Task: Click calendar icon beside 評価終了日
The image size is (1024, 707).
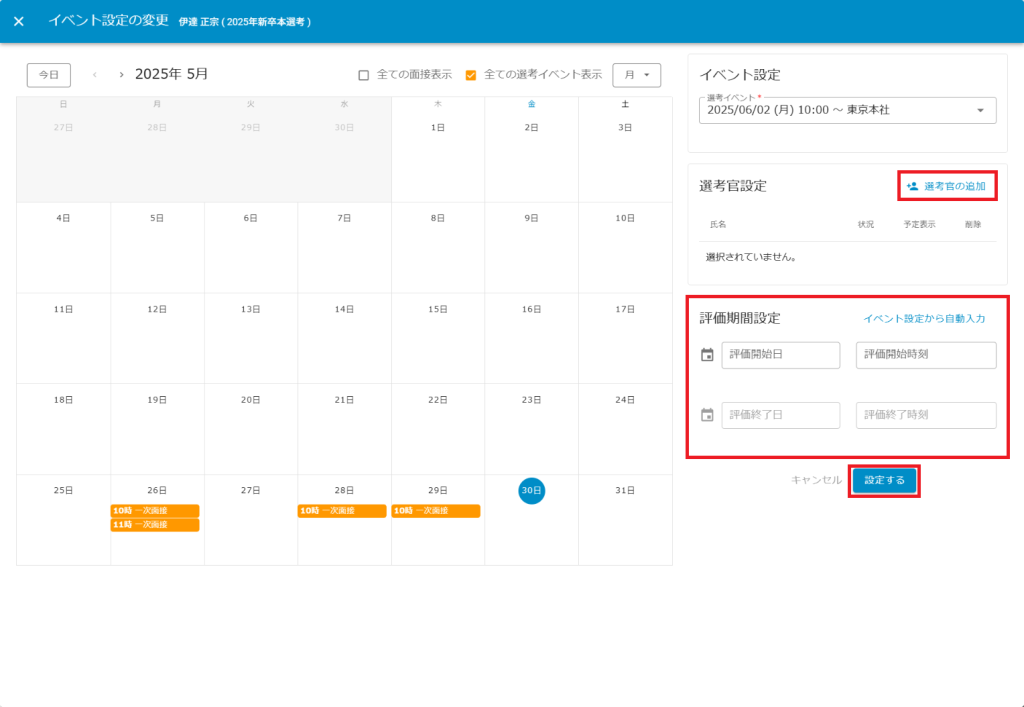Action: (x=707, y=415)
